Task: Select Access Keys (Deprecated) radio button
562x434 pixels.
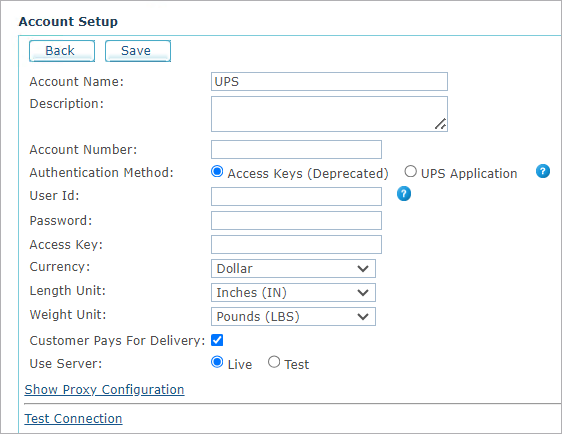Action: coord(217,172)
